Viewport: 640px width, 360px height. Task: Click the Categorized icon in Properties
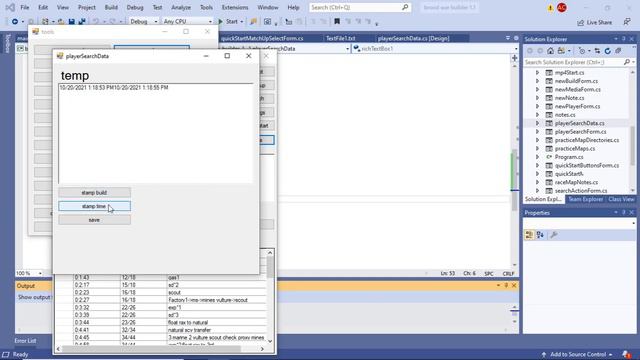pos(529,235)
